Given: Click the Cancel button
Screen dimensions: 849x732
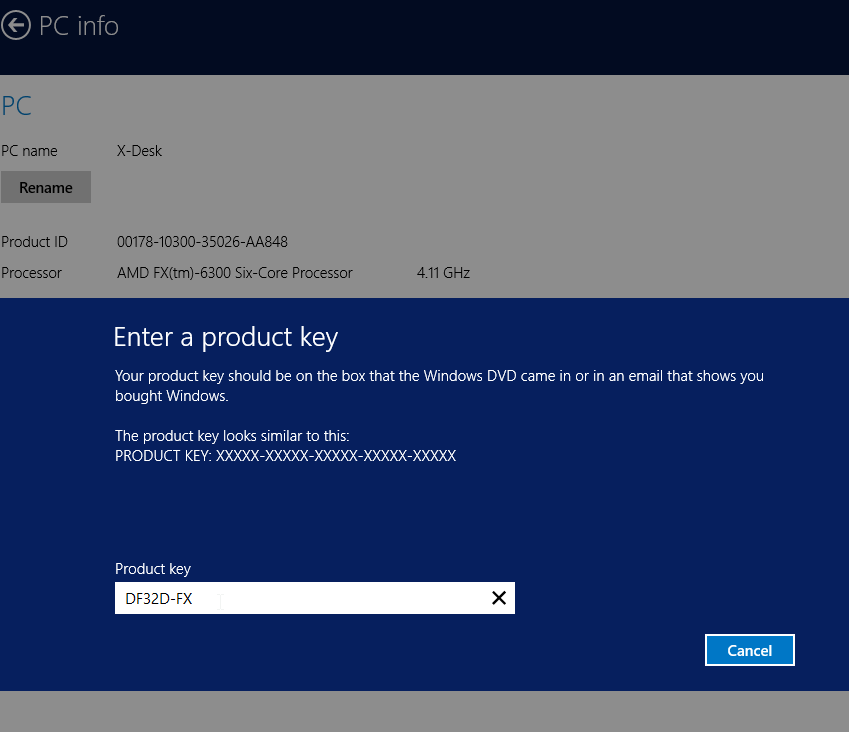Looking at the screenshot, I should (x=749, y=650).
